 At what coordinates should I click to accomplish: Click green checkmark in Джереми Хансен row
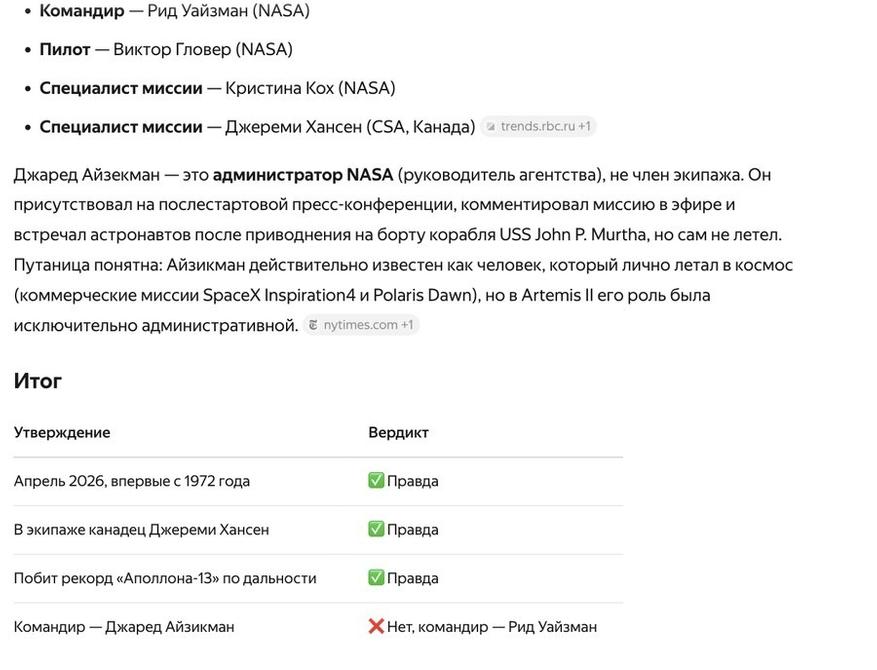tap(376, 529)
